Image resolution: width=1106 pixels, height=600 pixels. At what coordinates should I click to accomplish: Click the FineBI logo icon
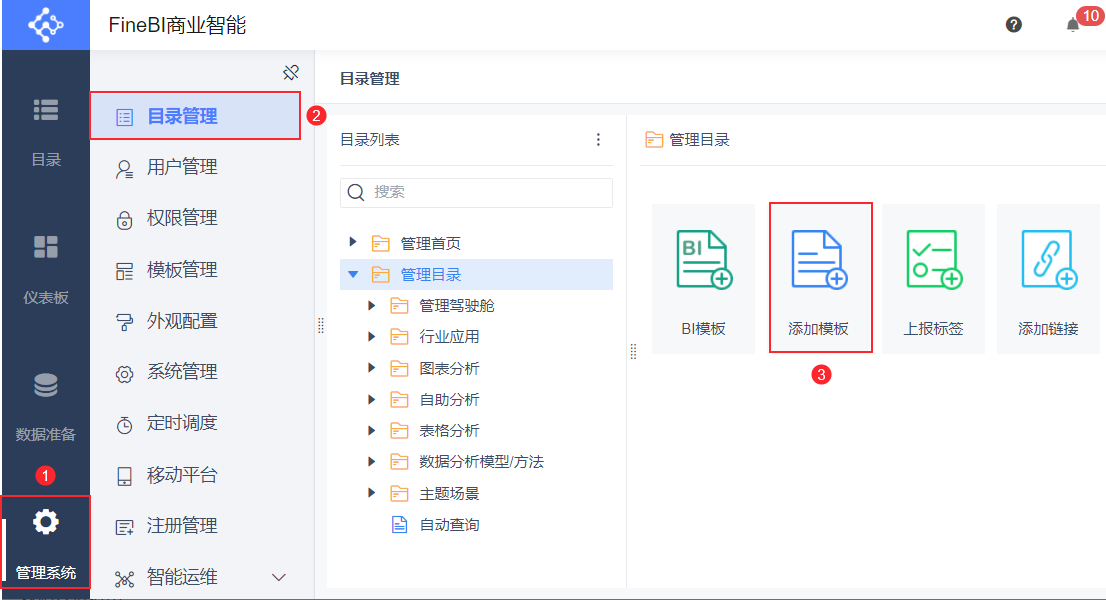[45, 25]
